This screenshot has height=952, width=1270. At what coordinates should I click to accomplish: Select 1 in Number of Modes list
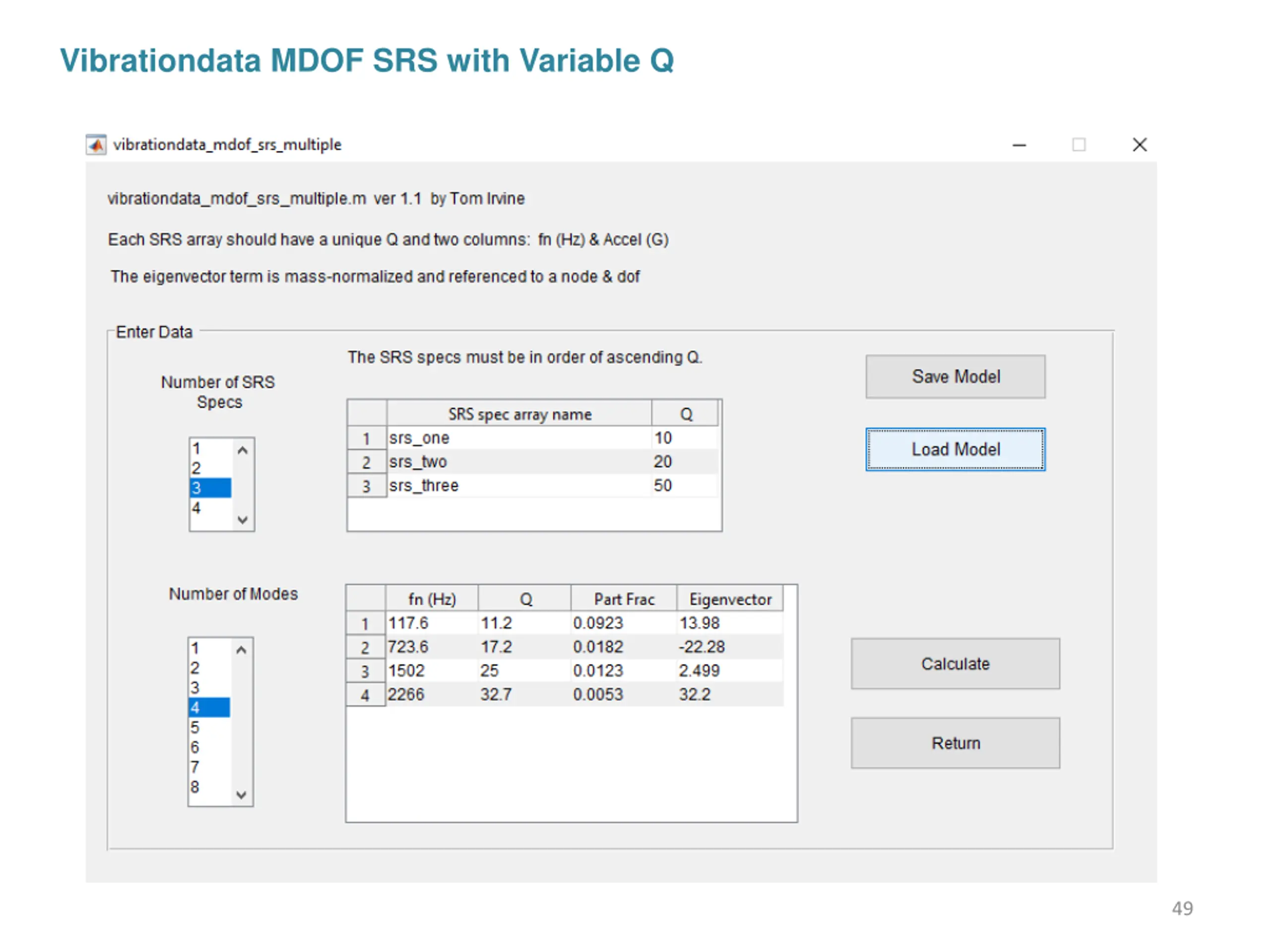coord(209,649)
